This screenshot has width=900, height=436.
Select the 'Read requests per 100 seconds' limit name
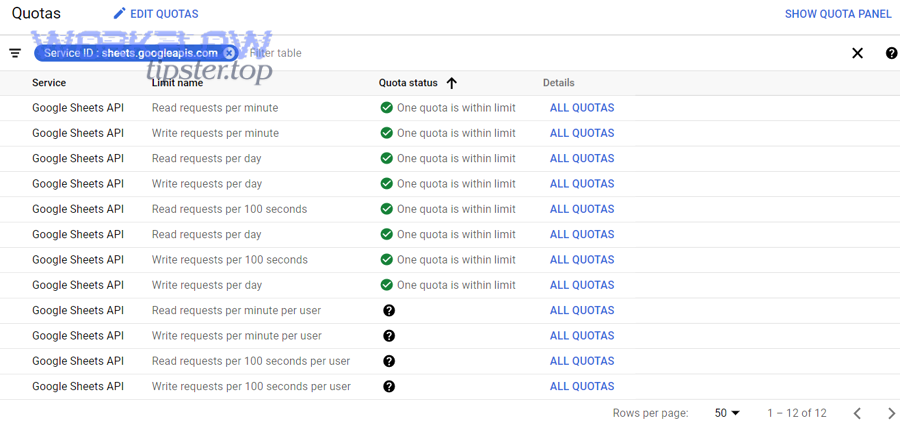pyautogui.click(x=229, y=209)
